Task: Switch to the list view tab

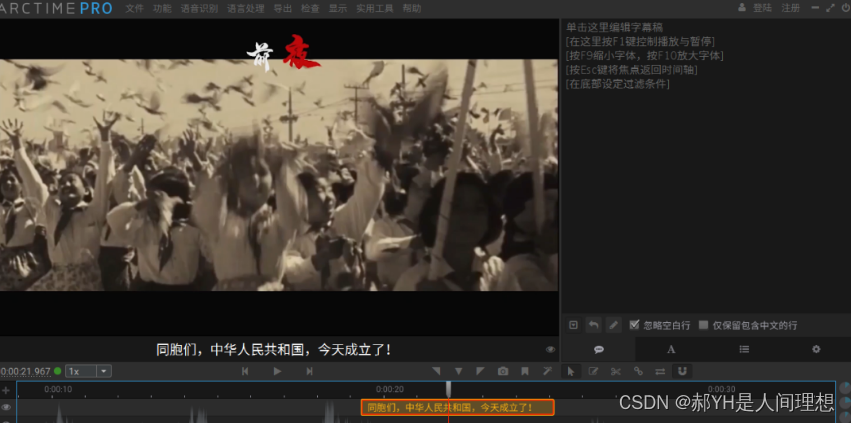Action: 744,350
